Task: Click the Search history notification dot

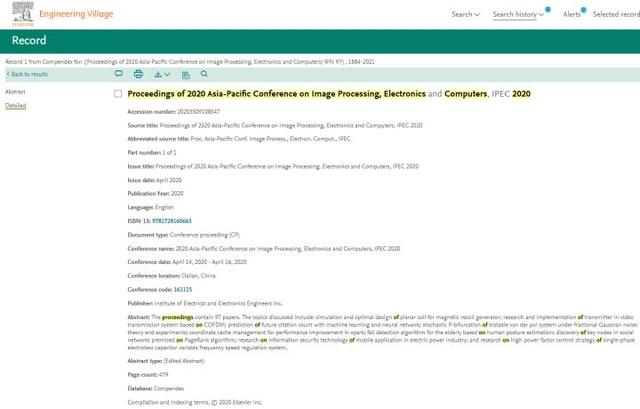Action: coord(548,9)
